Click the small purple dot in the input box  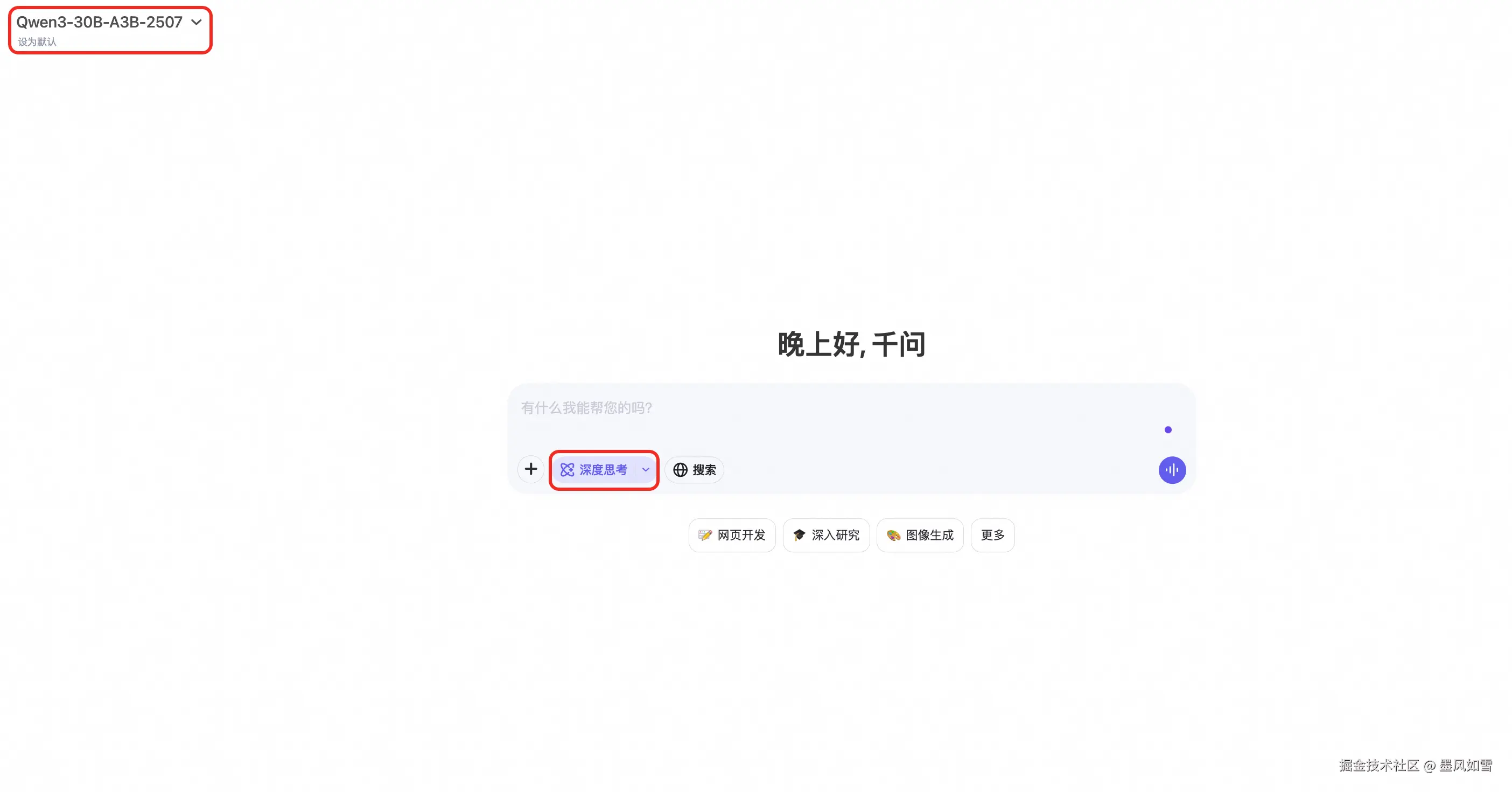[1167, 430]
